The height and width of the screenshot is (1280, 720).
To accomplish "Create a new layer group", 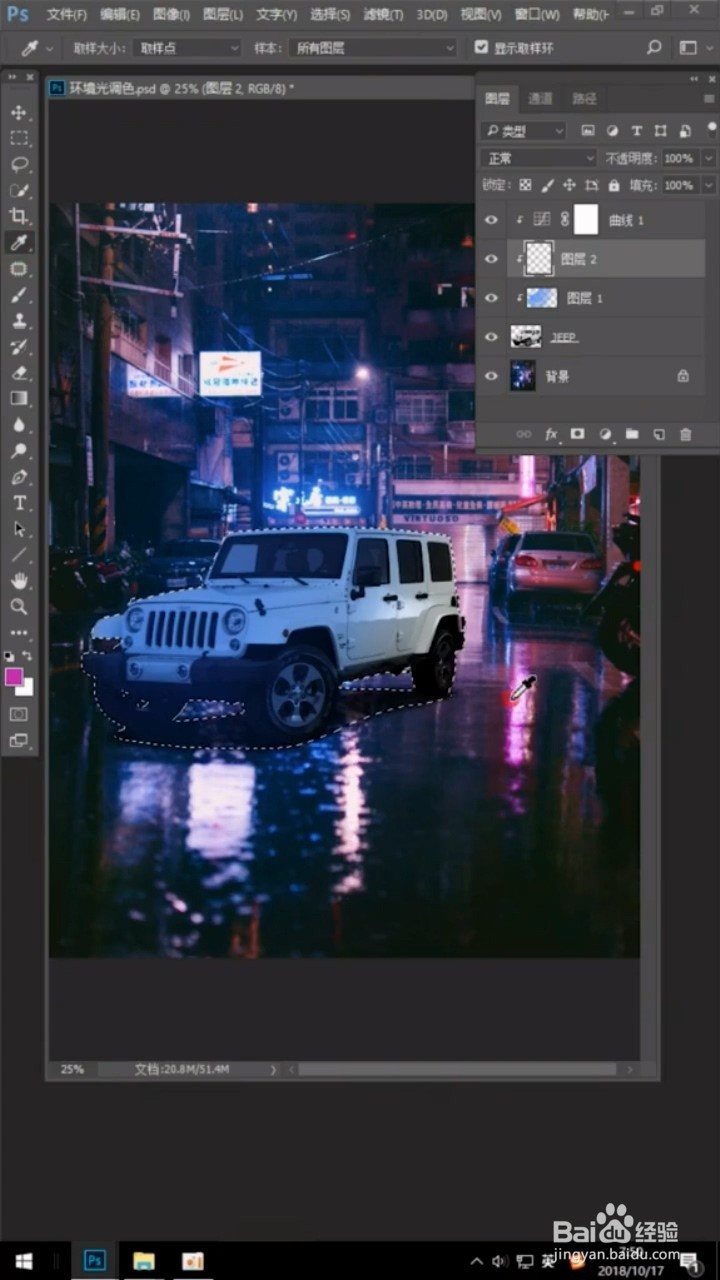I will [632, 434].
